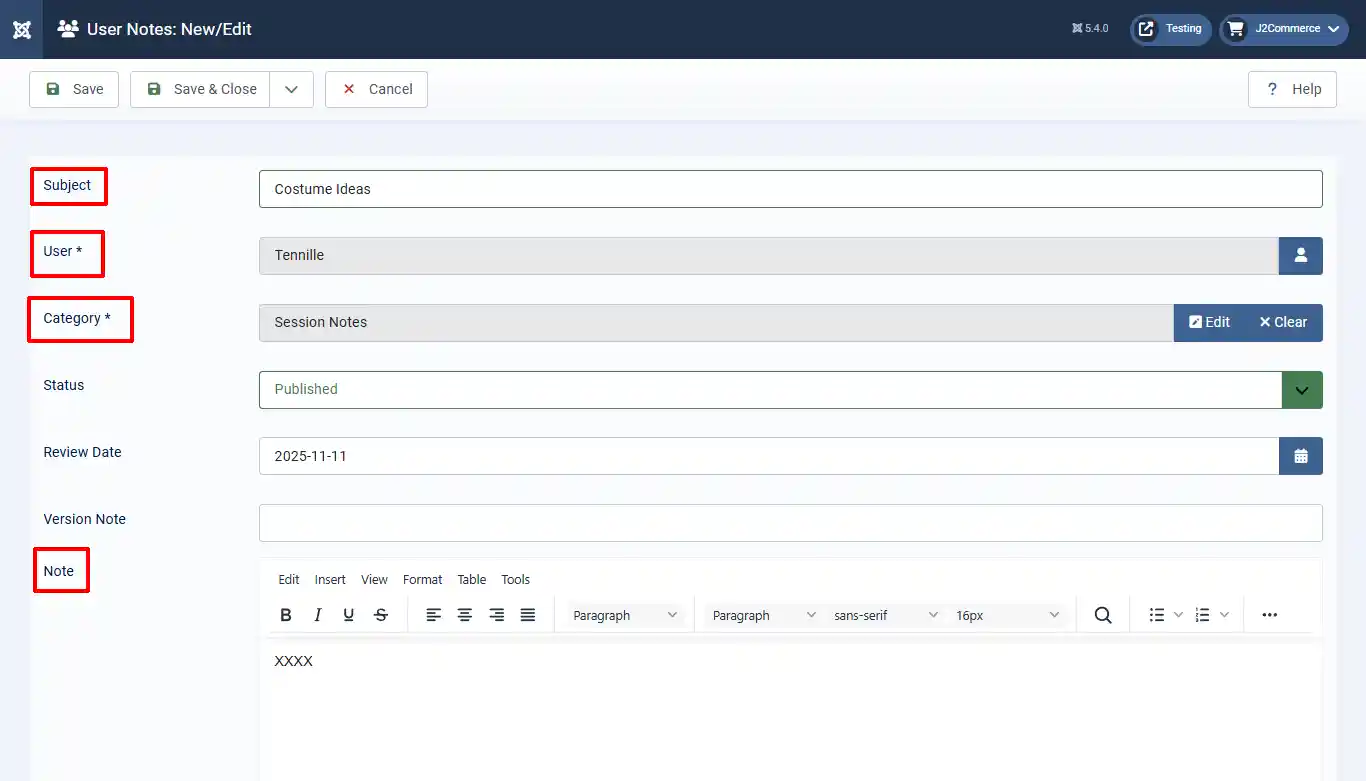
Task: Edit the Session Notes category
Action: [x=1209, y=322]
